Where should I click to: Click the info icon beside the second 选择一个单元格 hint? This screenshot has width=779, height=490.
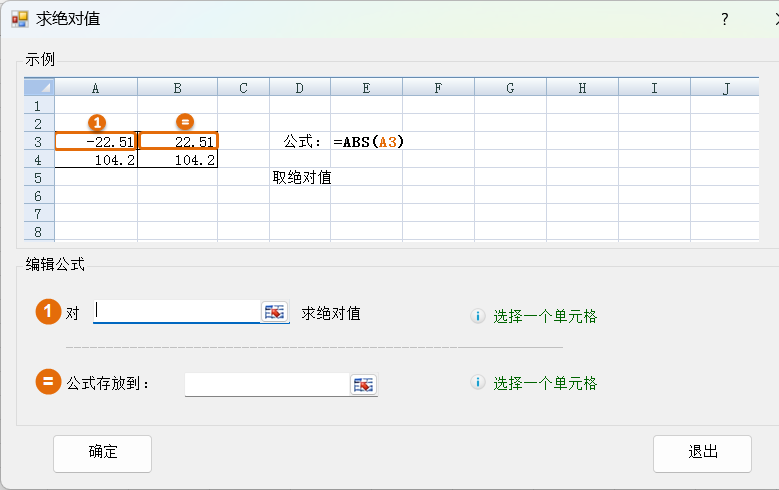(x=478, y=383)
